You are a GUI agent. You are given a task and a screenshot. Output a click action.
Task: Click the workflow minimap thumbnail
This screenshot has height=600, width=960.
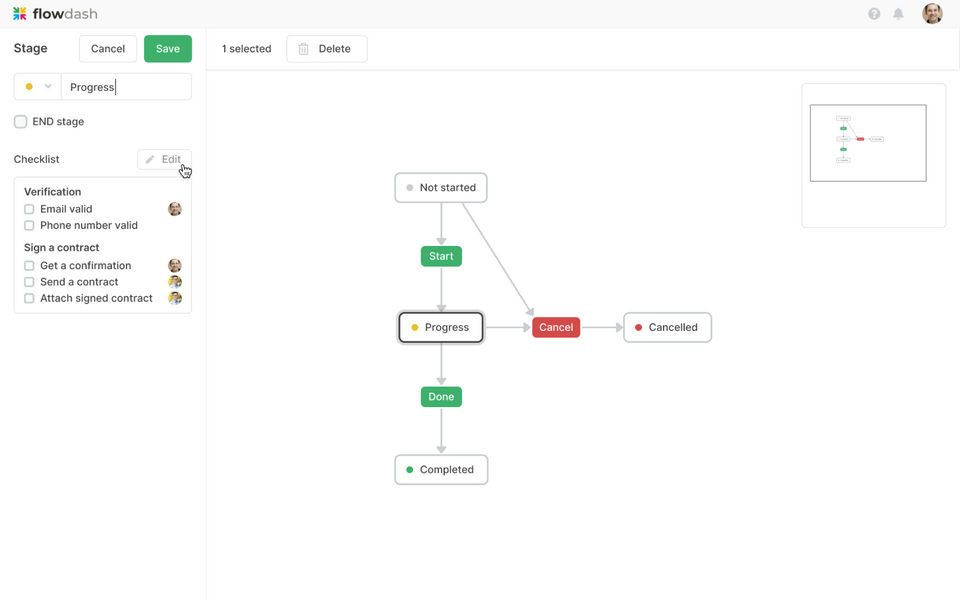(x=868, y=143)
